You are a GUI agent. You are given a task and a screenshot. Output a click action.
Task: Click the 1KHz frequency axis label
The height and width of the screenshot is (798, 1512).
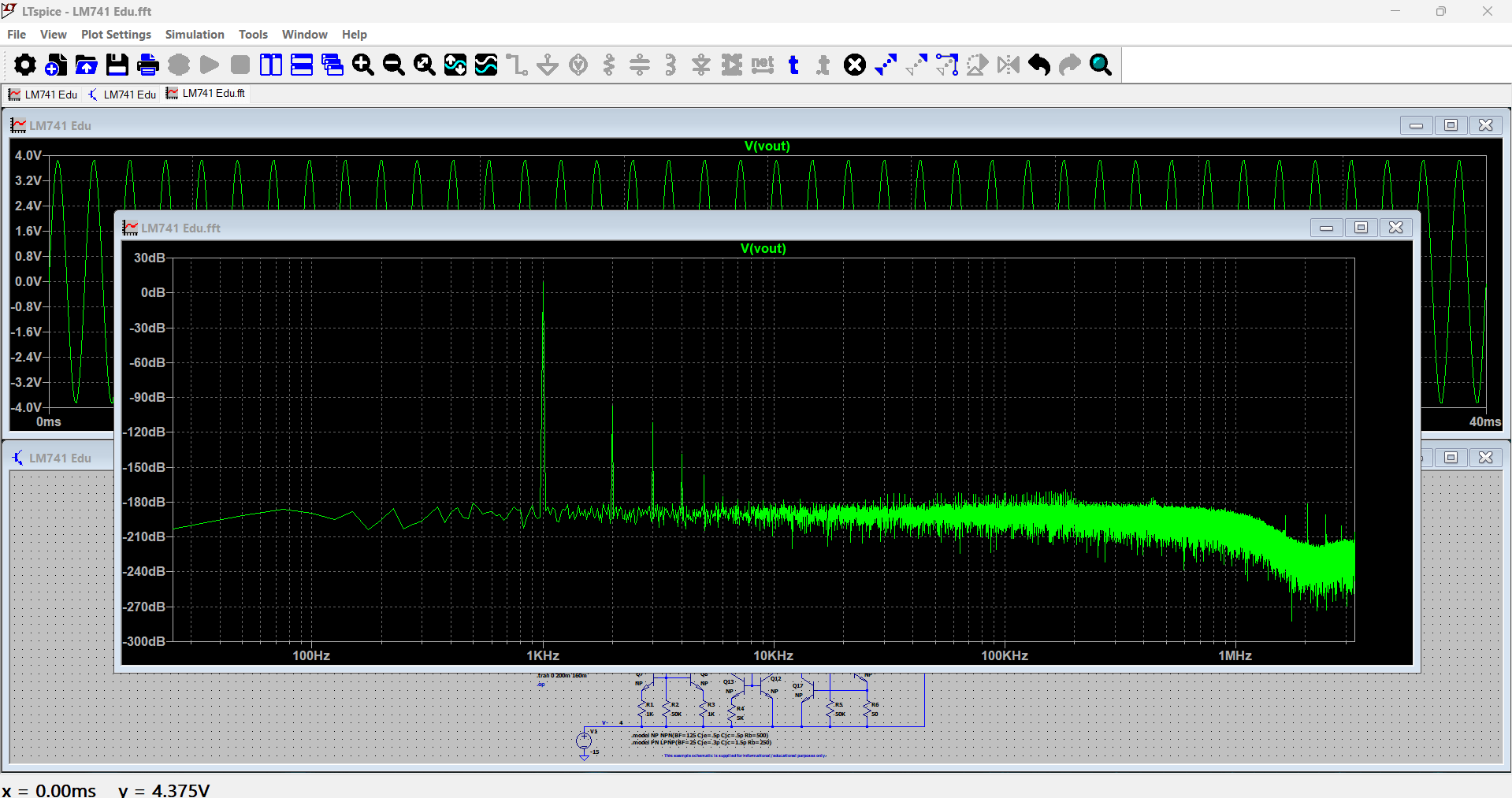[543, 655]
